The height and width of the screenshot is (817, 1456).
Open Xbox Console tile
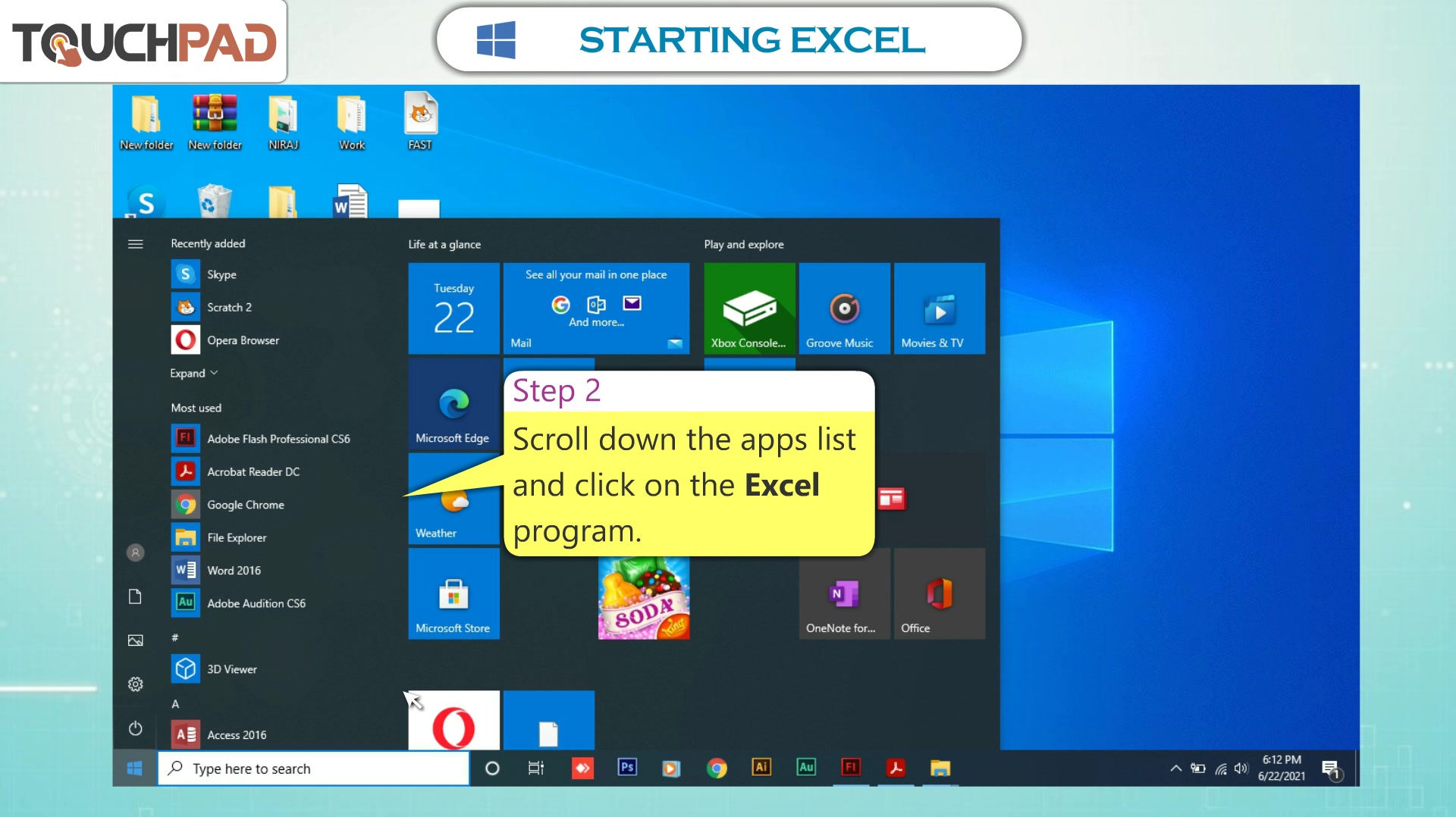[x=749, y=308]
